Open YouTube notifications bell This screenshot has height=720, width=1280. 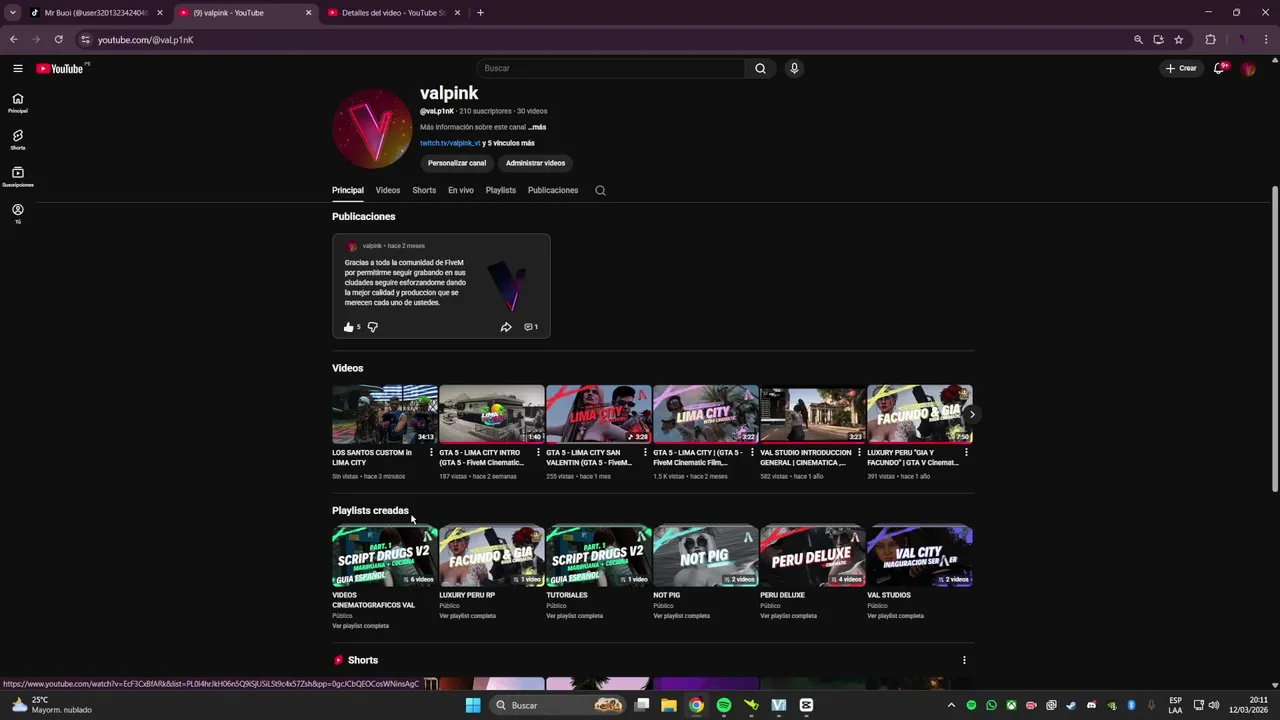(1219, 68)
